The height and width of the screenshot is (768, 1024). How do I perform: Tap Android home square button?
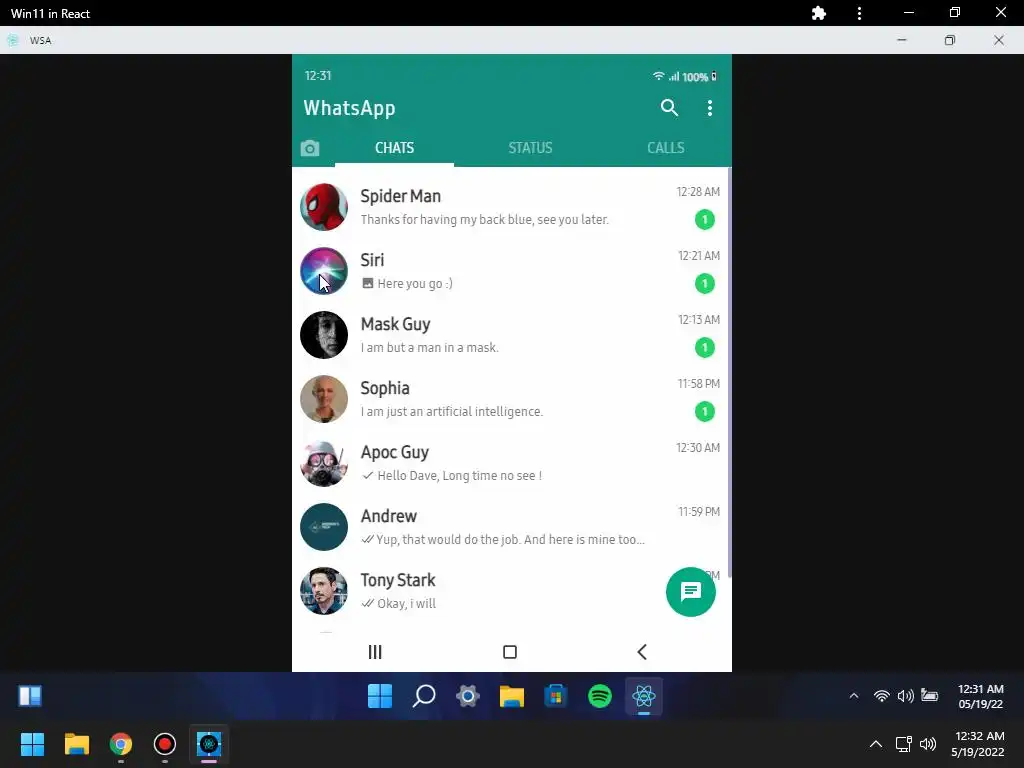(510, 652)
